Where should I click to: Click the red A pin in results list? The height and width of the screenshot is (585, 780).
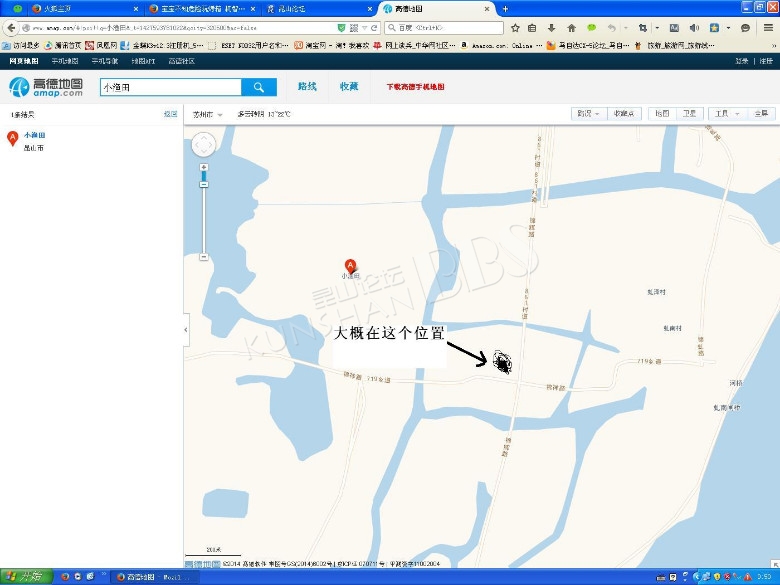click(x=13, y=138)
